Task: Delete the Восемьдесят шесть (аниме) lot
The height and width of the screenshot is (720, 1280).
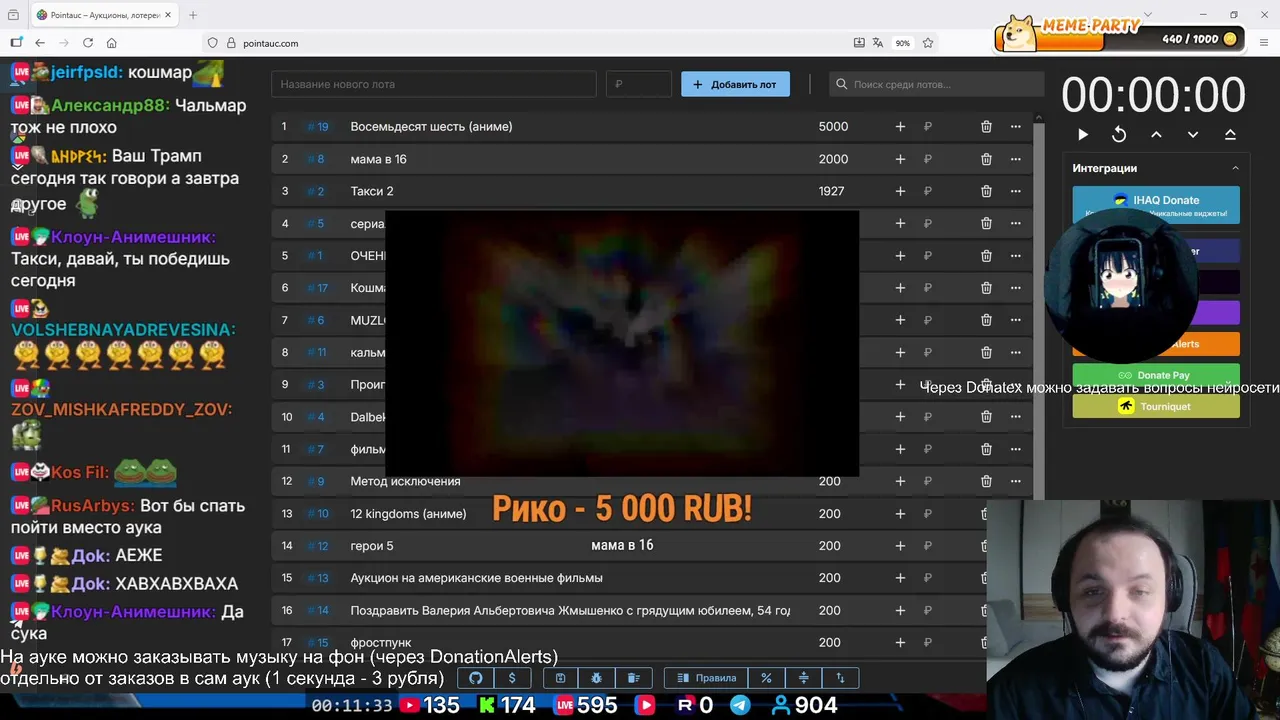Action: pyautogui.click(x=986, y=127)
